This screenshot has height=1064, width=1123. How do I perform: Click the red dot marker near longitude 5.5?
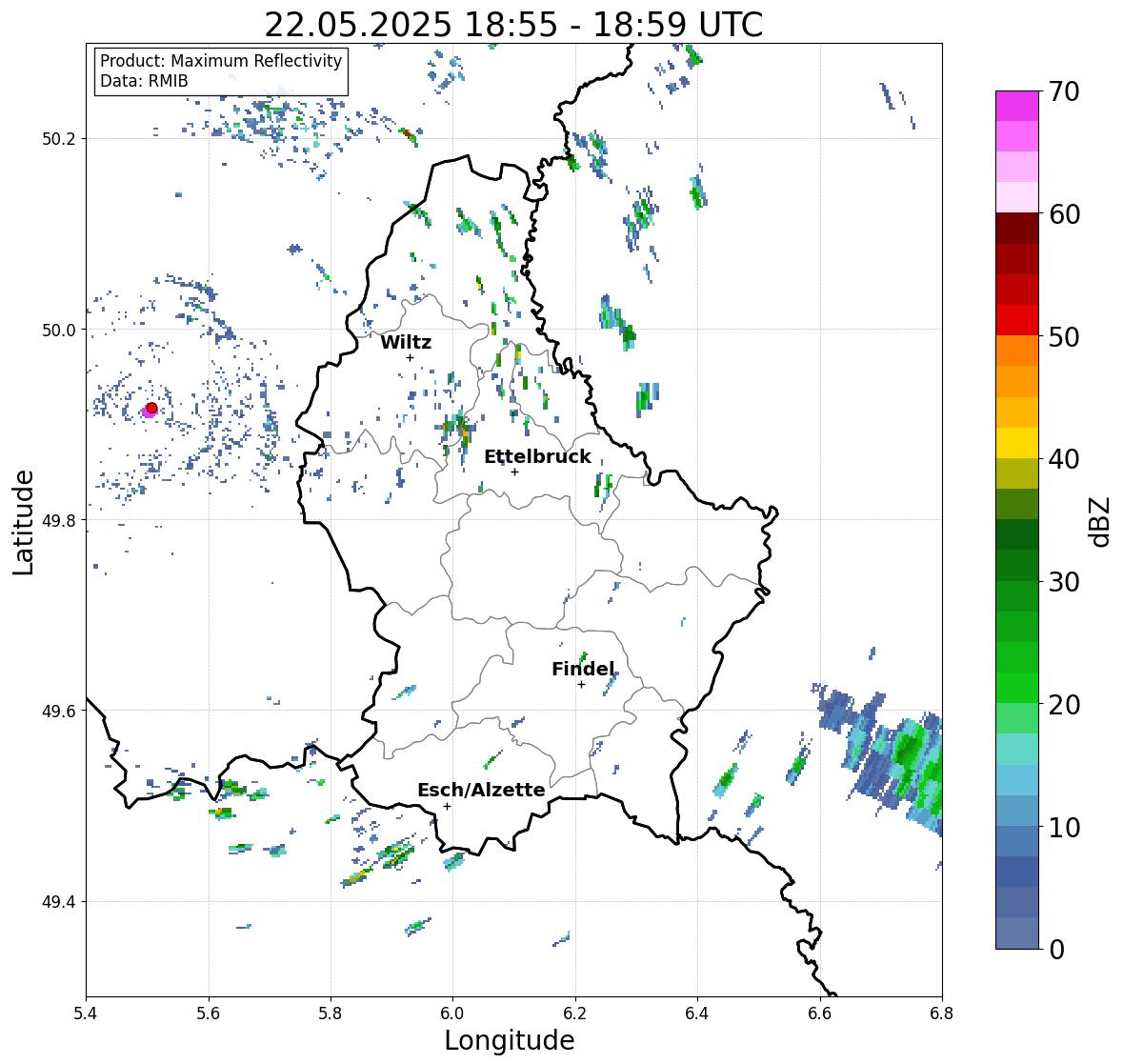[x=151, y=408]
